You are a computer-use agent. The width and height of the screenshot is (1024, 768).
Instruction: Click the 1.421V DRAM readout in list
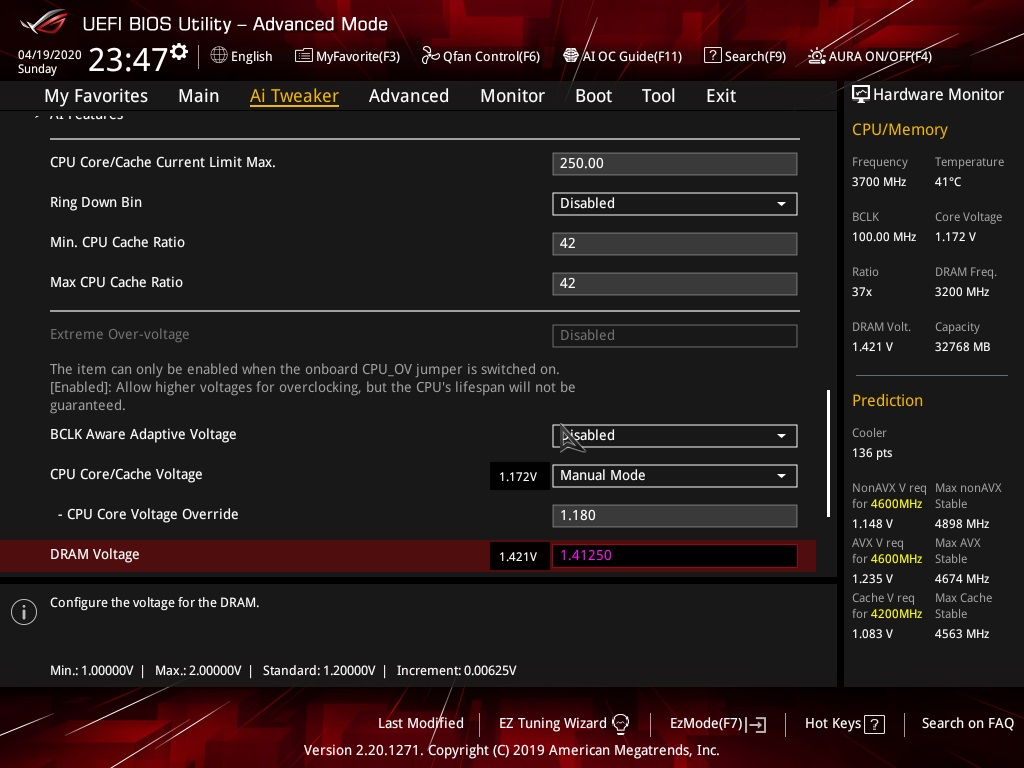point(519,556)
